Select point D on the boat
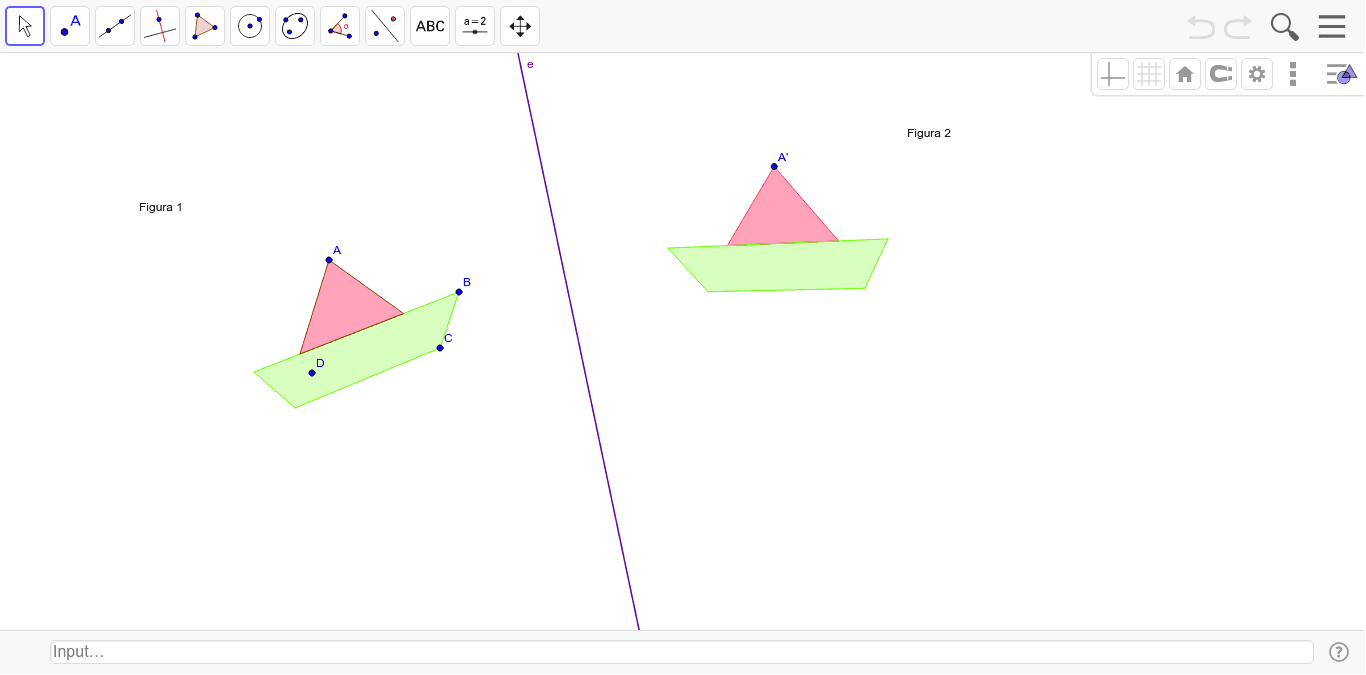The width and height of the screenshot is (1366, 675). pyautogui.click(x=312, y=373)
